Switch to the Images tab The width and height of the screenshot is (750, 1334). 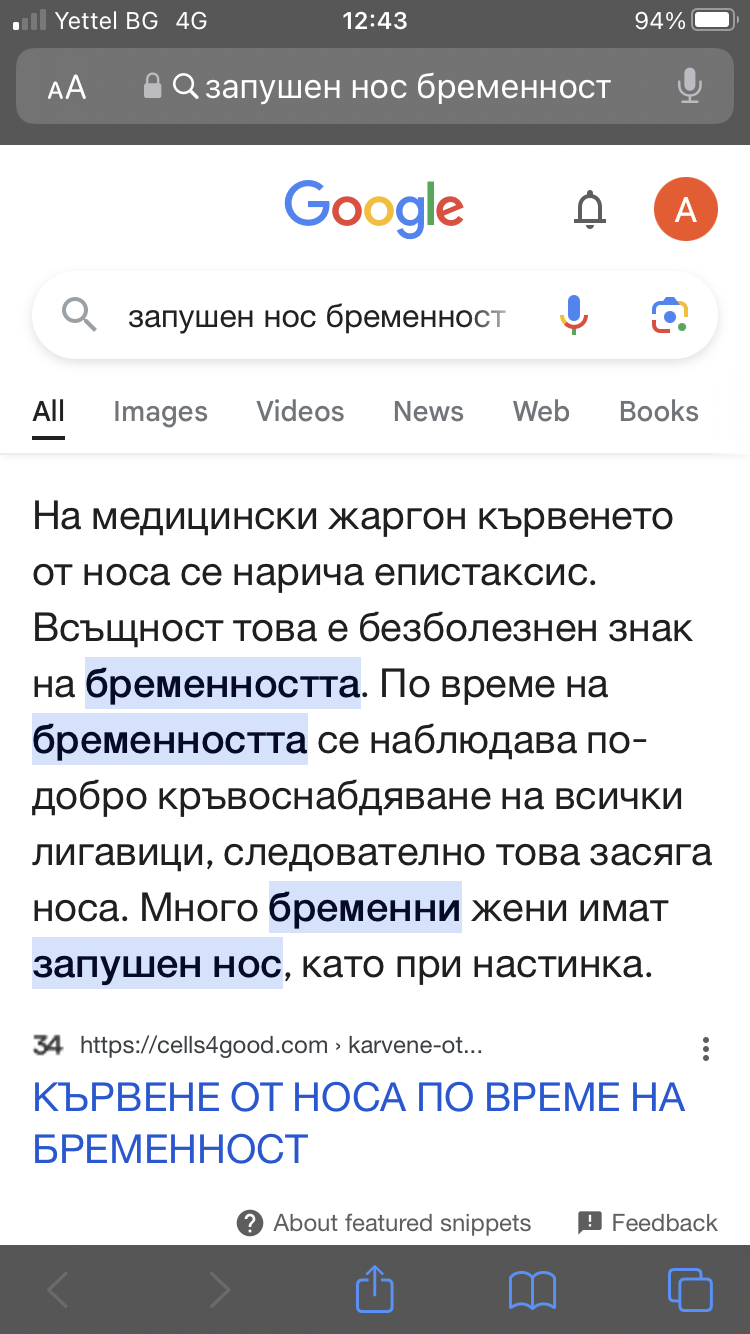coord(160,412)
